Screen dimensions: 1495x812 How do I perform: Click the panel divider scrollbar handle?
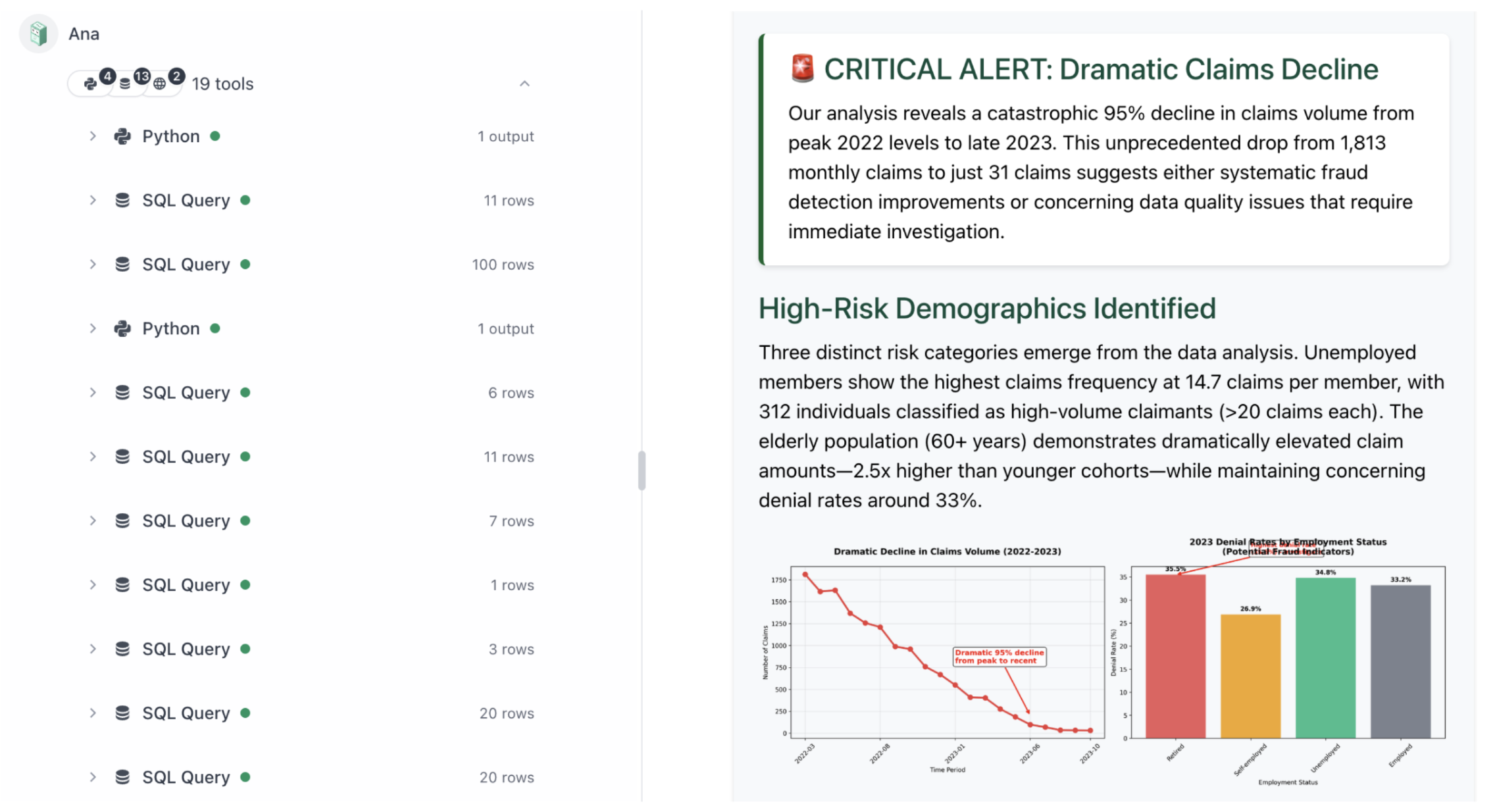point(642,470)
